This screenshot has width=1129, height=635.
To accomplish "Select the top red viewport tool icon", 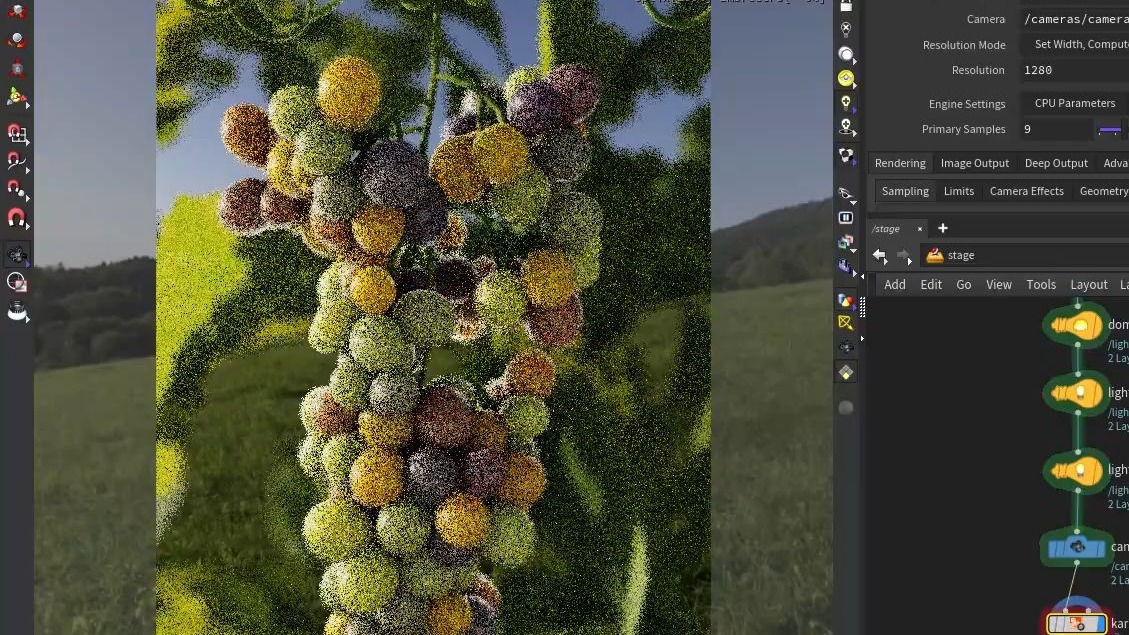I will 17,9.
